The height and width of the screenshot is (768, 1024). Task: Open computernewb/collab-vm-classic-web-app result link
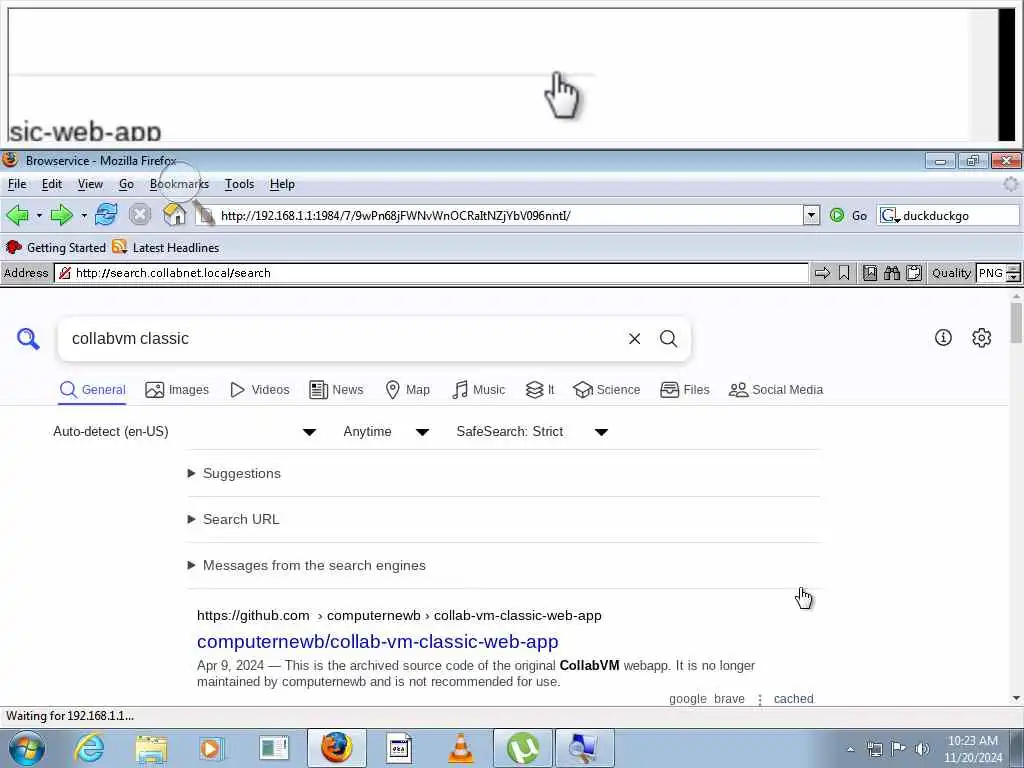(x=377, y=641)
